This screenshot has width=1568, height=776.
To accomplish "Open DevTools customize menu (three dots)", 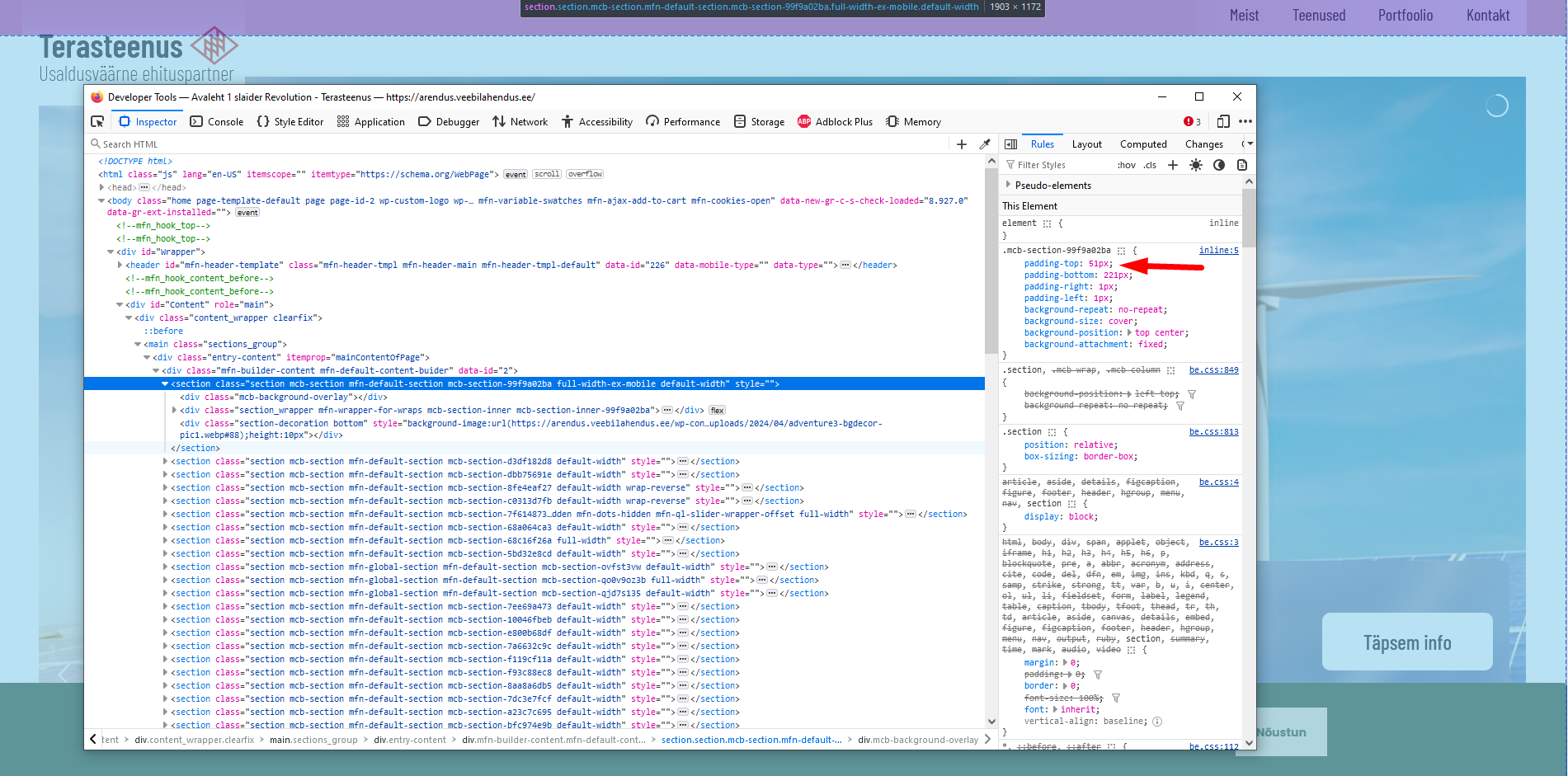I will coord(1245,121).
